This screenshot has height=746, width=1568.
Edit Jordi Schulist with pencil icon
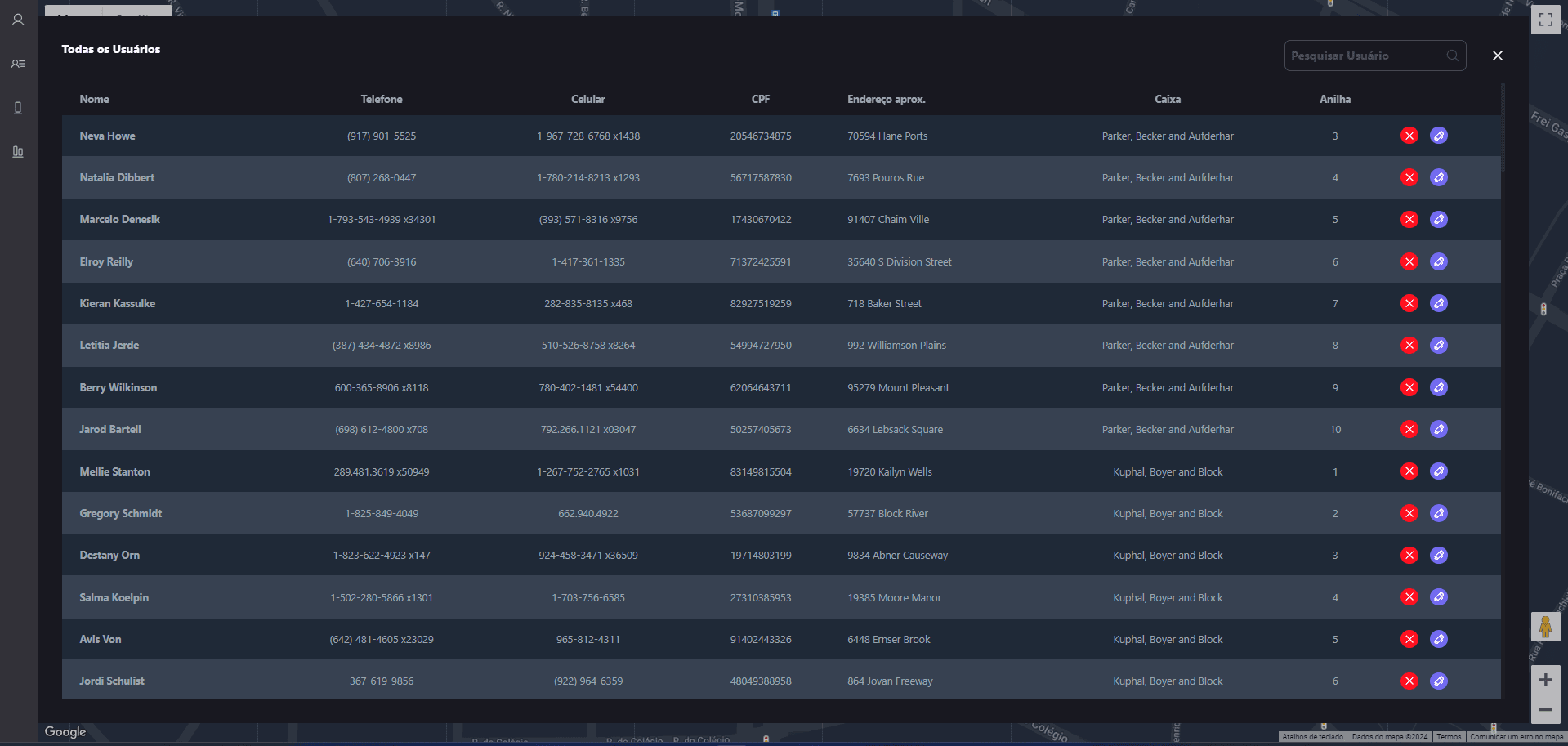(x=1439, y=681)
